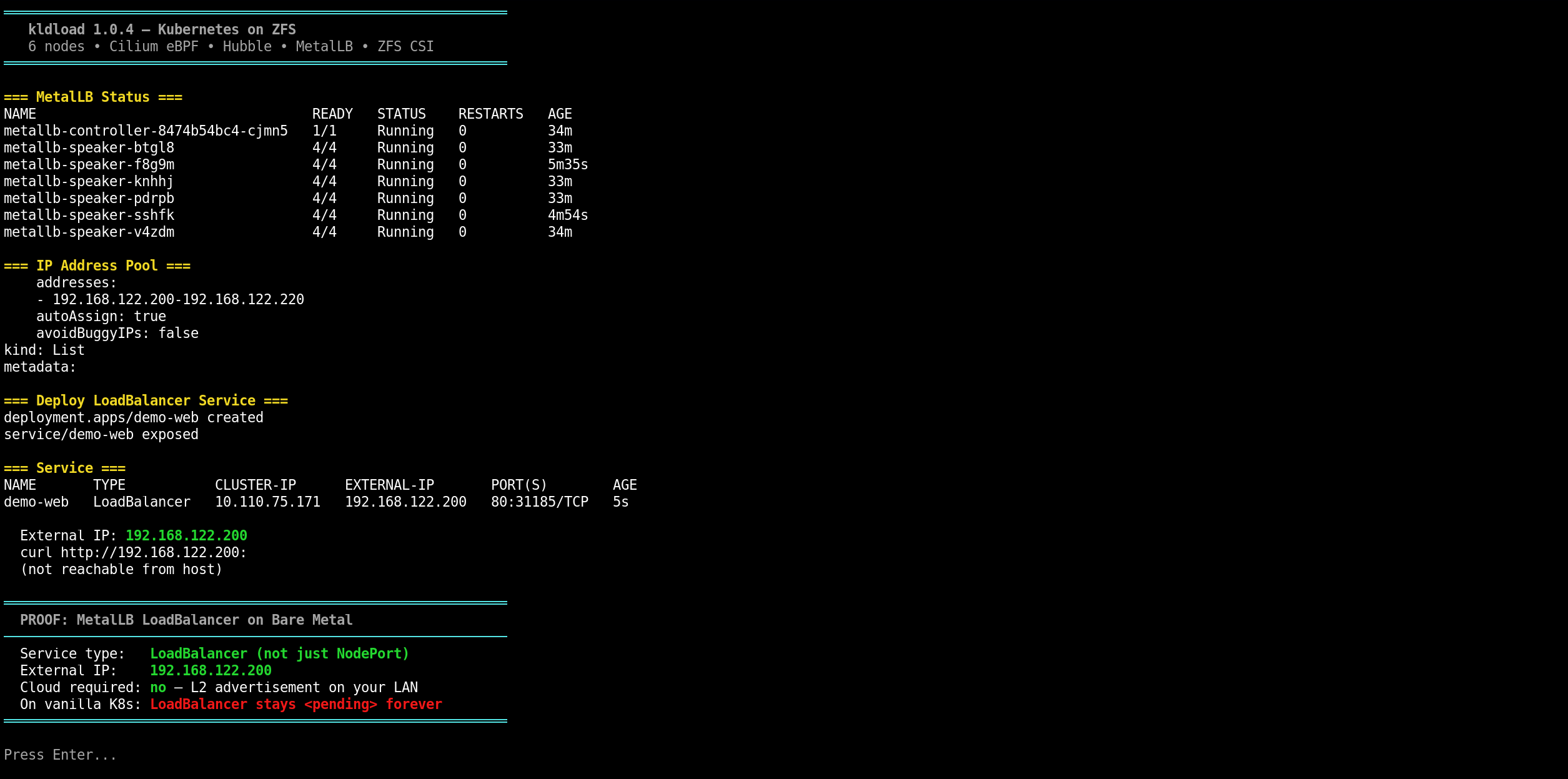Click pod name metallb-speaker-v4zdm
The height and width of the screenshot is (779, 1568).
pyautogui.click(x=89, y=232)
